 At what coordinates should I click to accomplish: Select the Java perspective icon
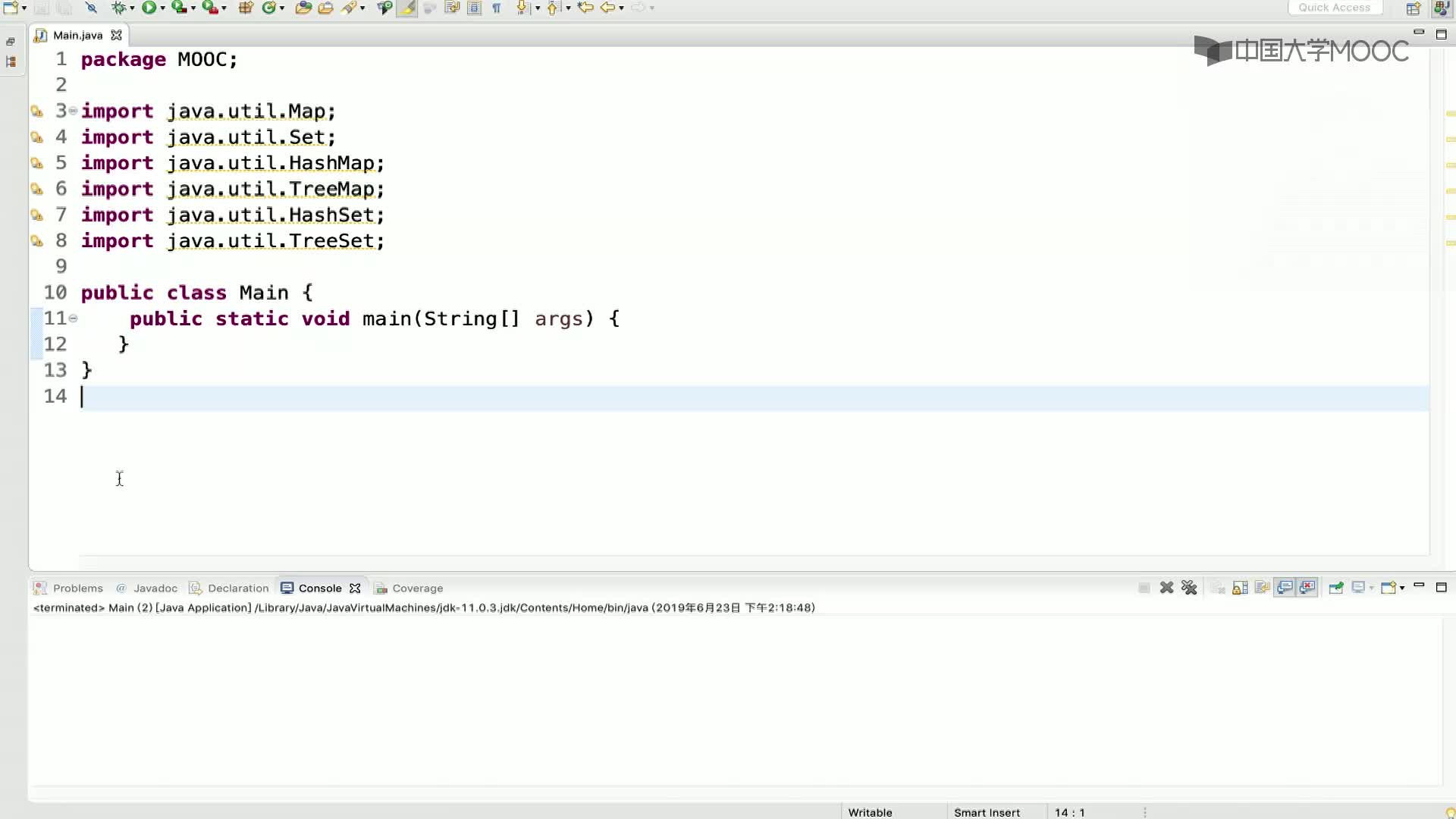click(x=1441, y=8)
